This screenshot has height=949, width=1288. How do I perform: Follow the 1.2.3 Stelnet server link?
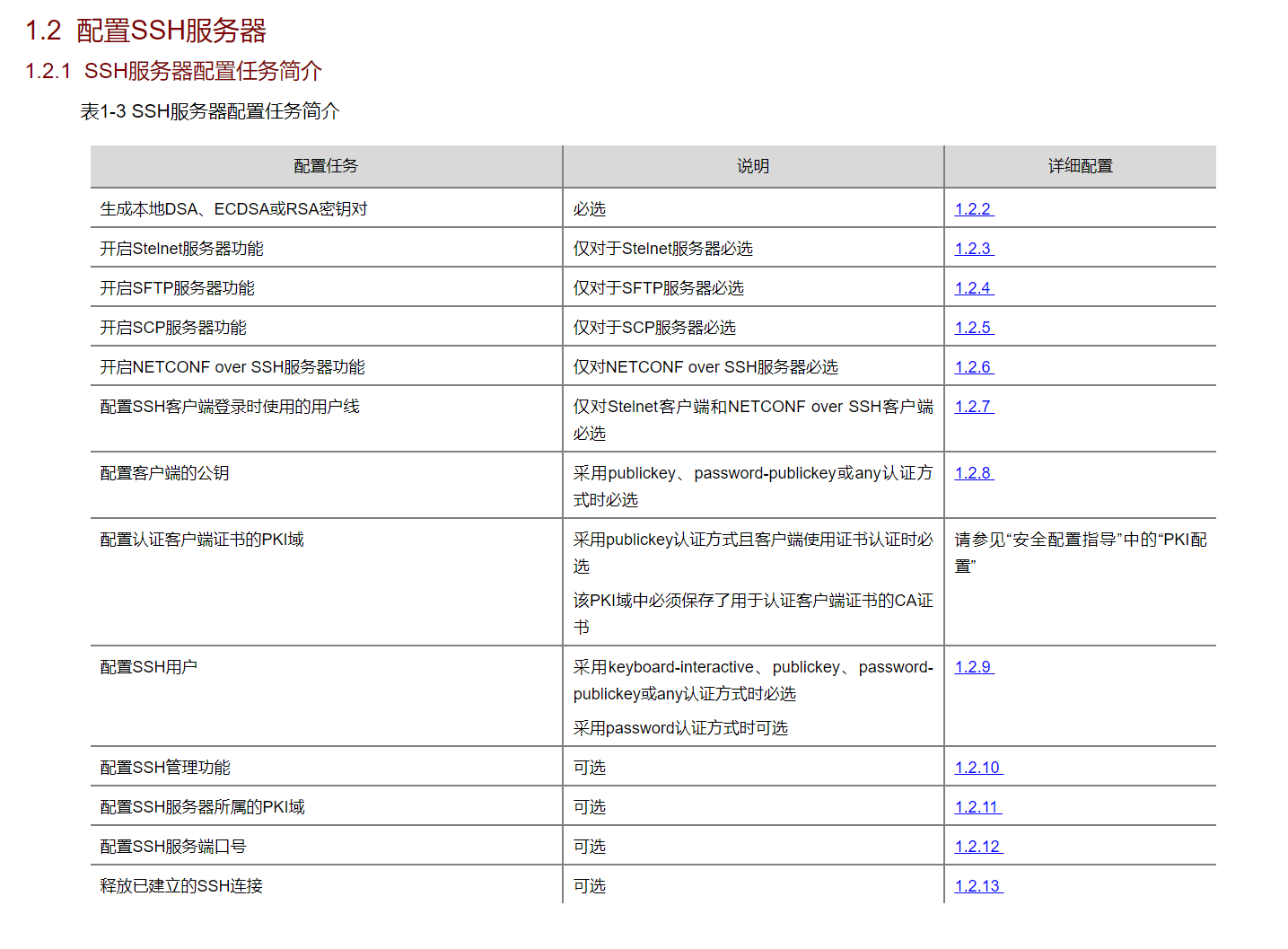click(x=974, y=249)
